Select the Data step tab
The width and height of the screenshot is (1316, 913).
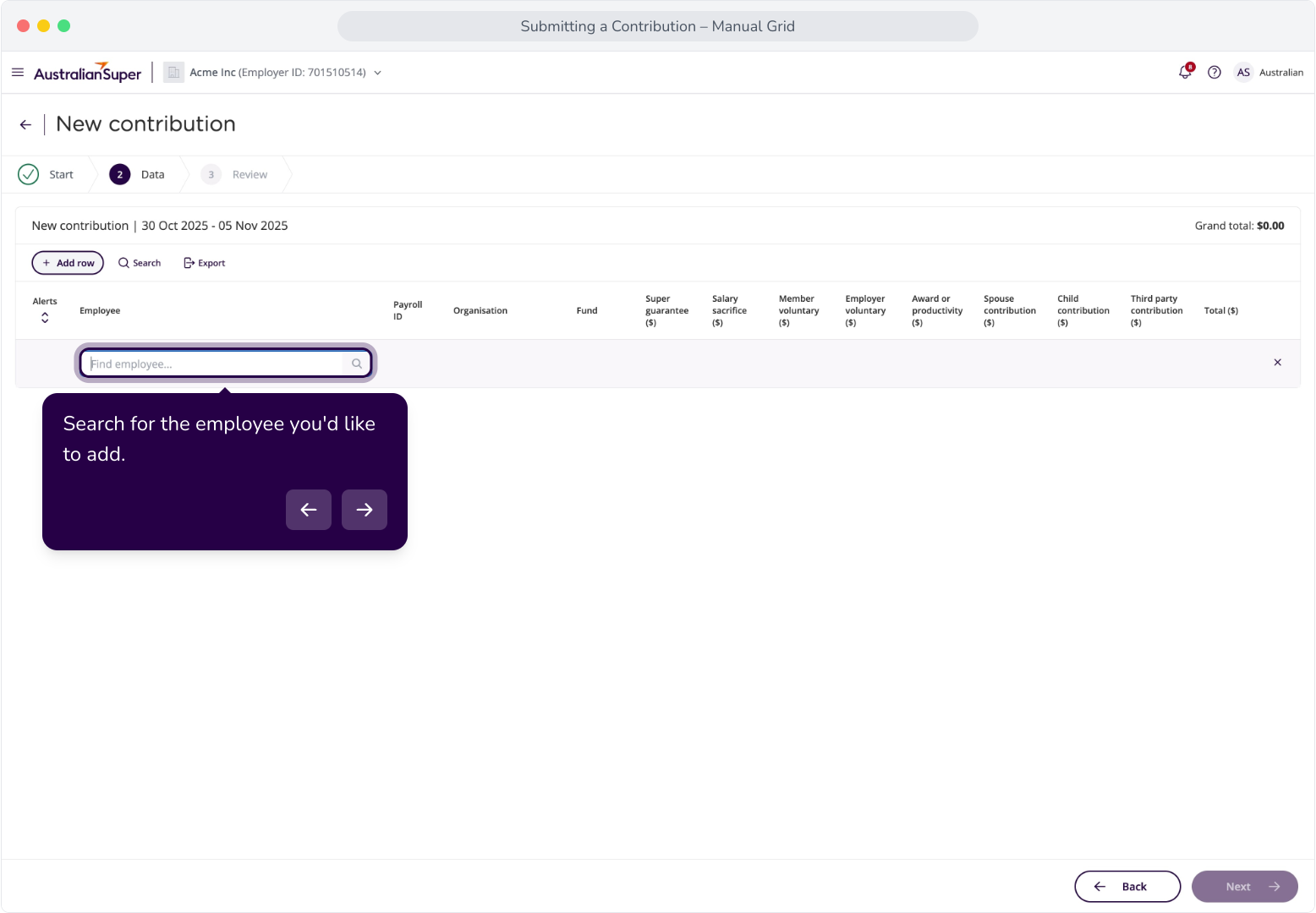point(137,174)
